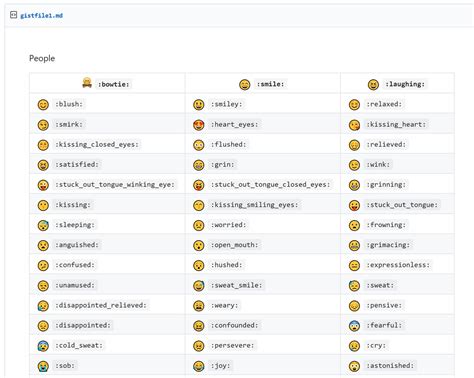This screenshot has width=474, height=378.
Task: Click the :laughing: code label
Action: coord(405,84)
